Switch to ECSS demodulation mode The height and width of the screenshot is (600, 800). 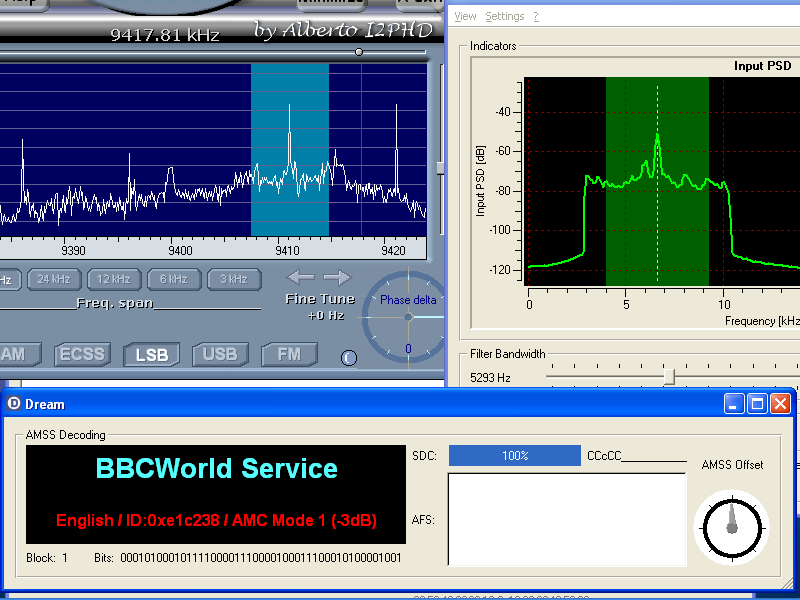(82, 354)
